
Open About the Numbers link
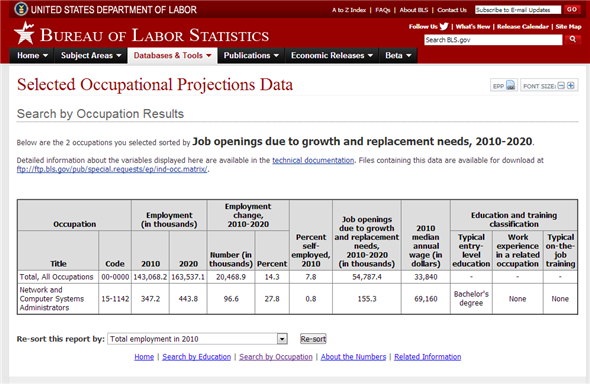point(353,357)
